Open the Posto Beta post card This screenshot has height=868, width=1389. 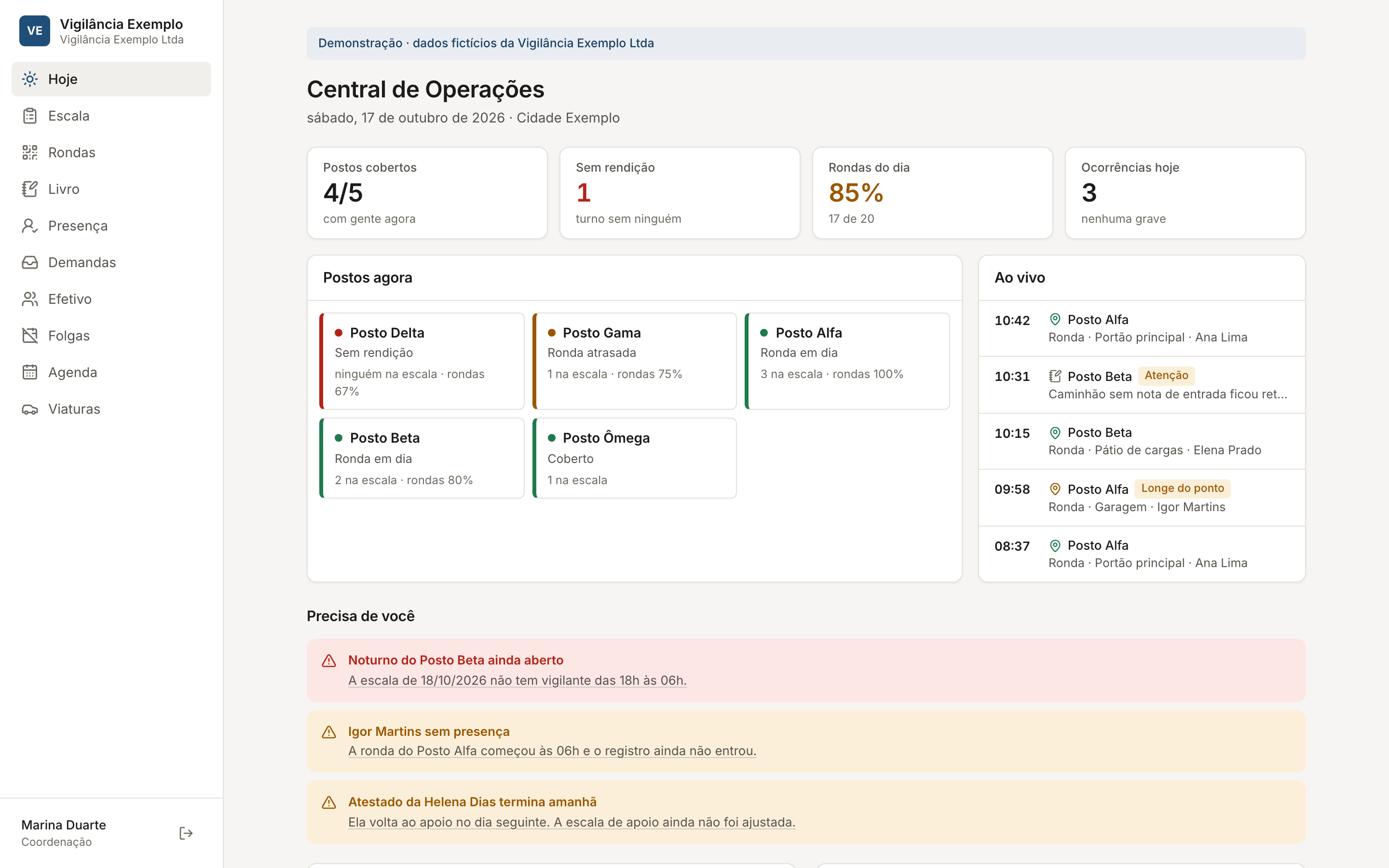pyautogui.click(x=422, y=458)
